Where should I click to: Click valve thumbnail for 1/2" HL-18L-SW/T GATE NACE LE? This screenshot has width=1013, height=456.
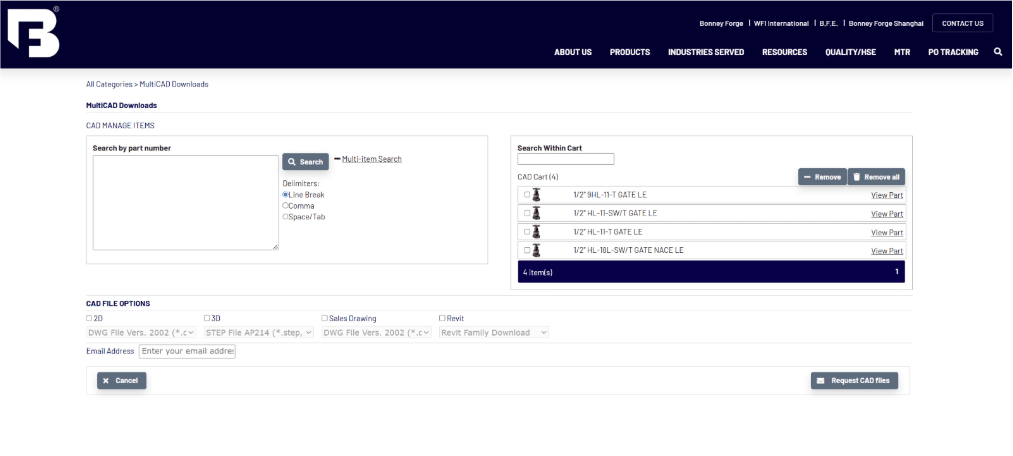point(536,250)
